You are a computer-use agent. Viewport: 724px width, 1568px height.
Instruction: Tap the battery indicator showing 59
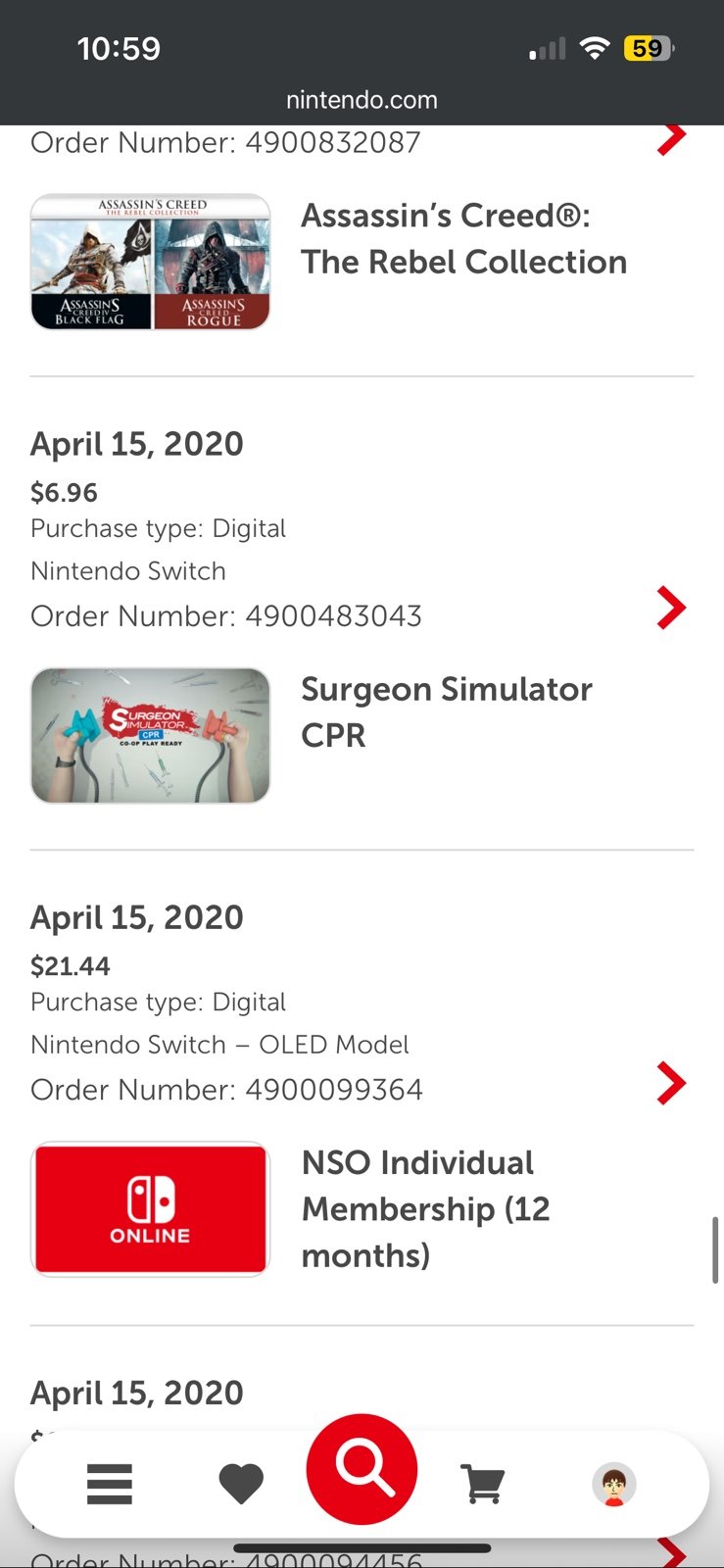coord(649,48)
